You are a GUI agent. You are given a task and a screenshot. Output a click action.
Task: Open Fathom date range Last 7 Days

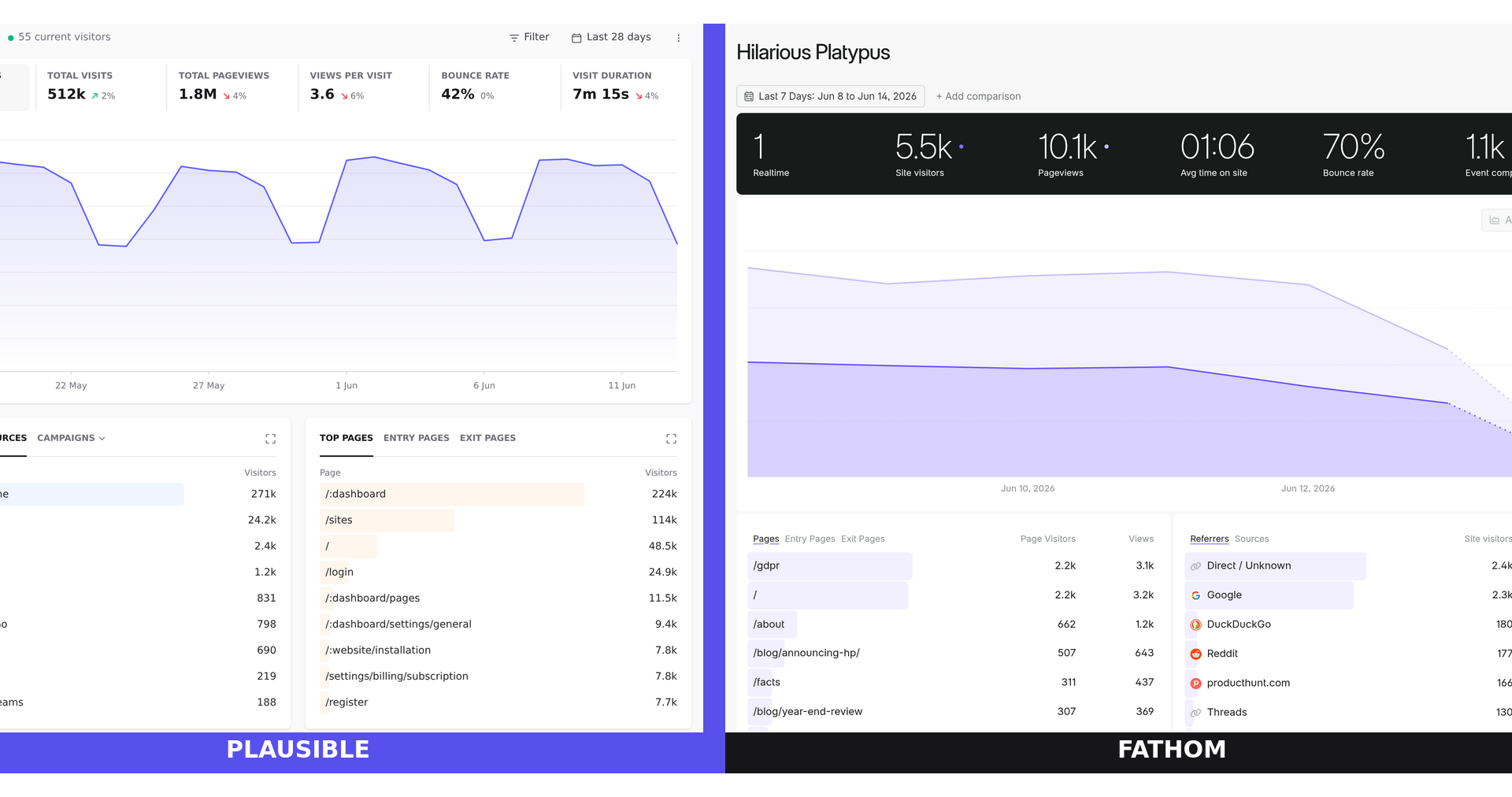click(x=830, y=96)
